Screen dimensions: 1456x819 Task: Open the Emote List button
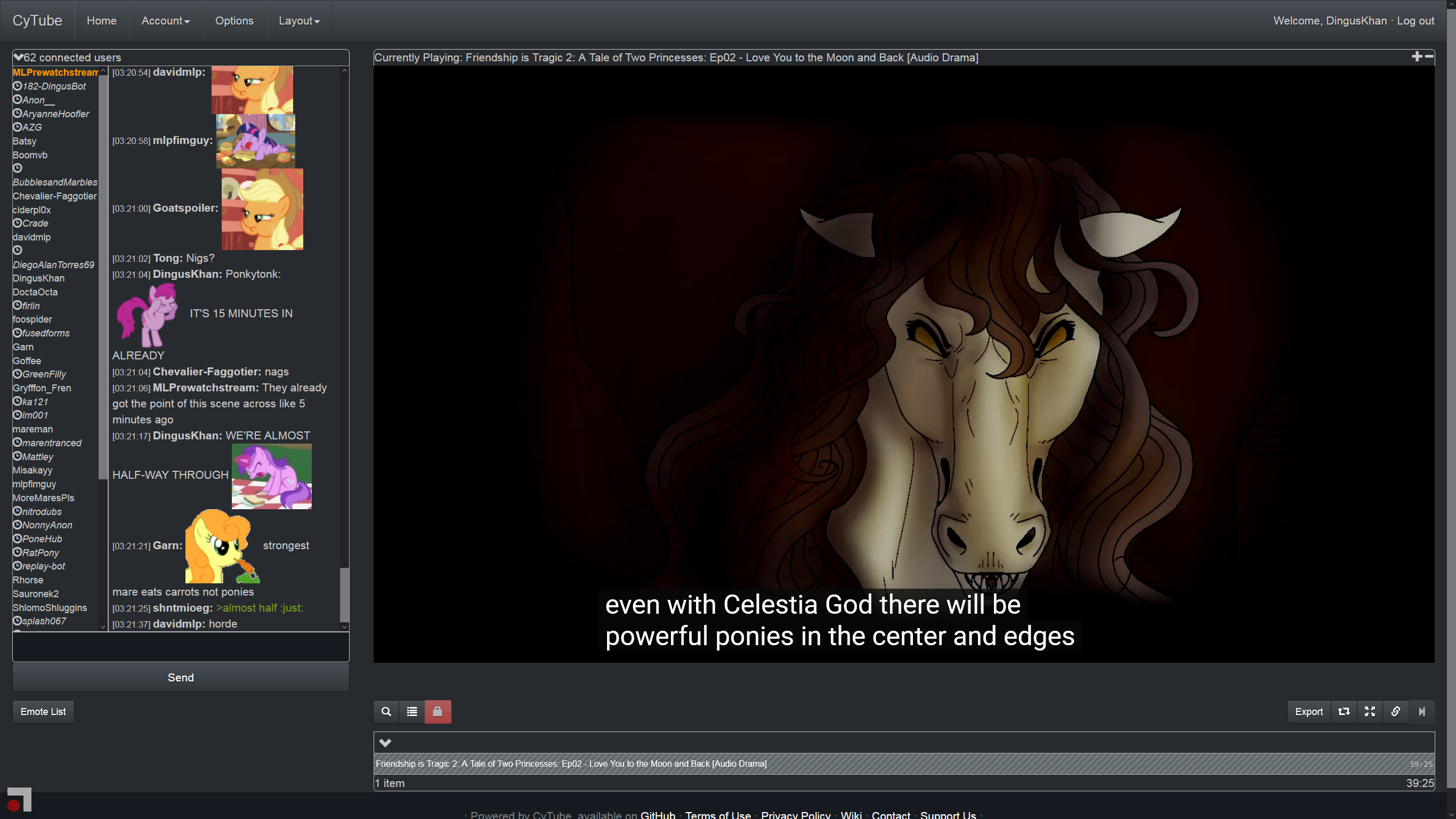click(43, 711)
